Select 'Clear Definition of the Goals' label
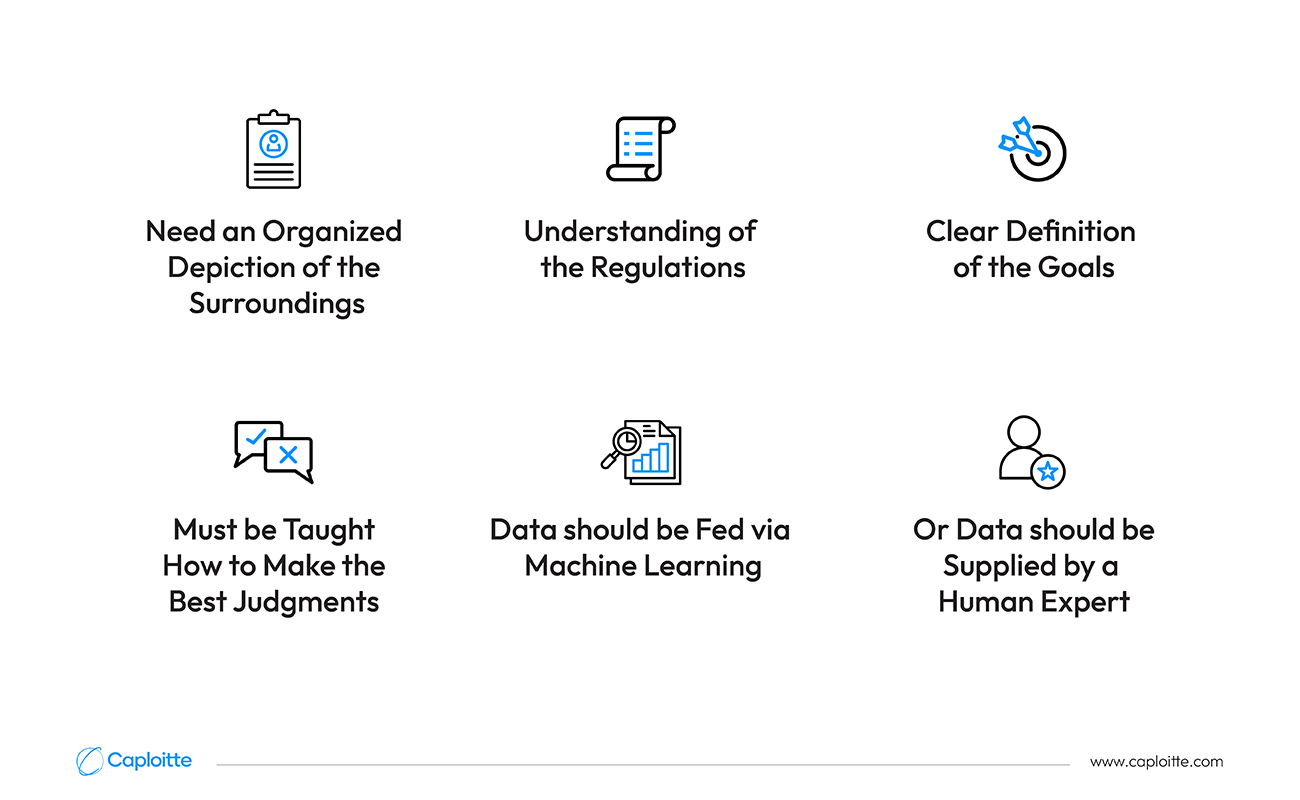 pyautogui.click(x=1032, y=249)
